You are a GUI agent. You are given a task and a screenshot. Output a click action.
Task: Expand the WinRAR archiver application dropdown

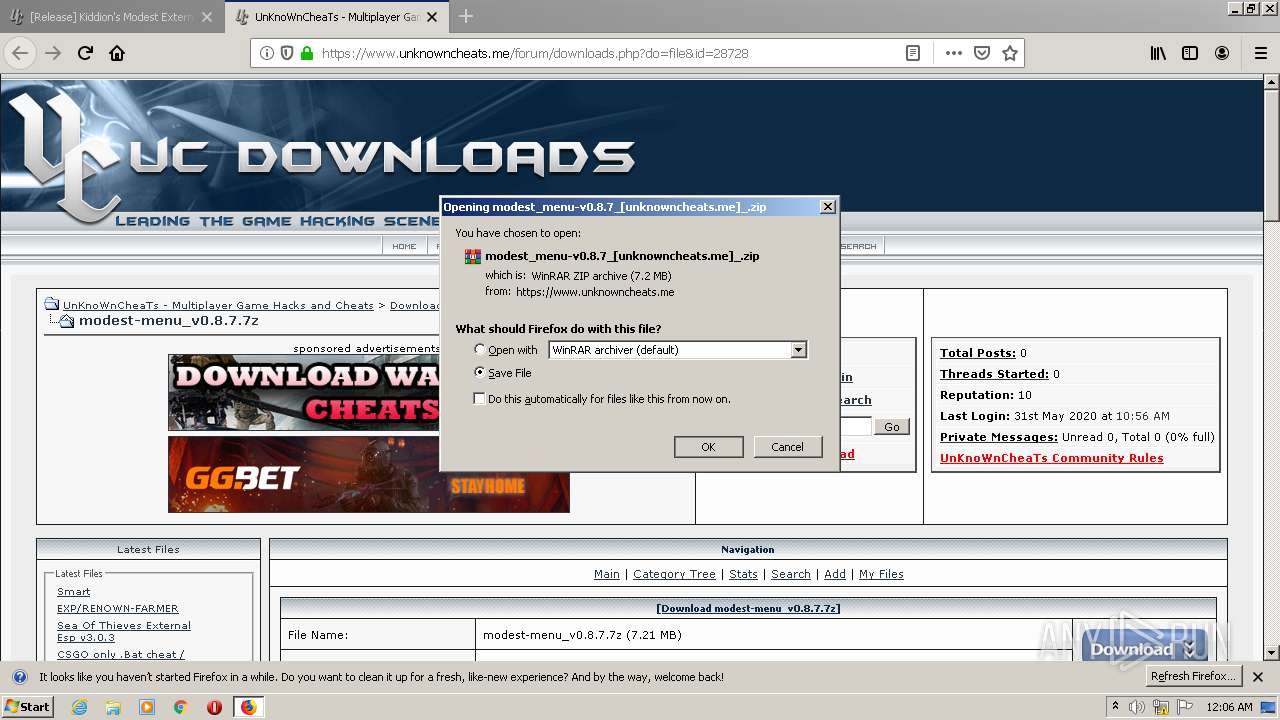coord(798,350)
